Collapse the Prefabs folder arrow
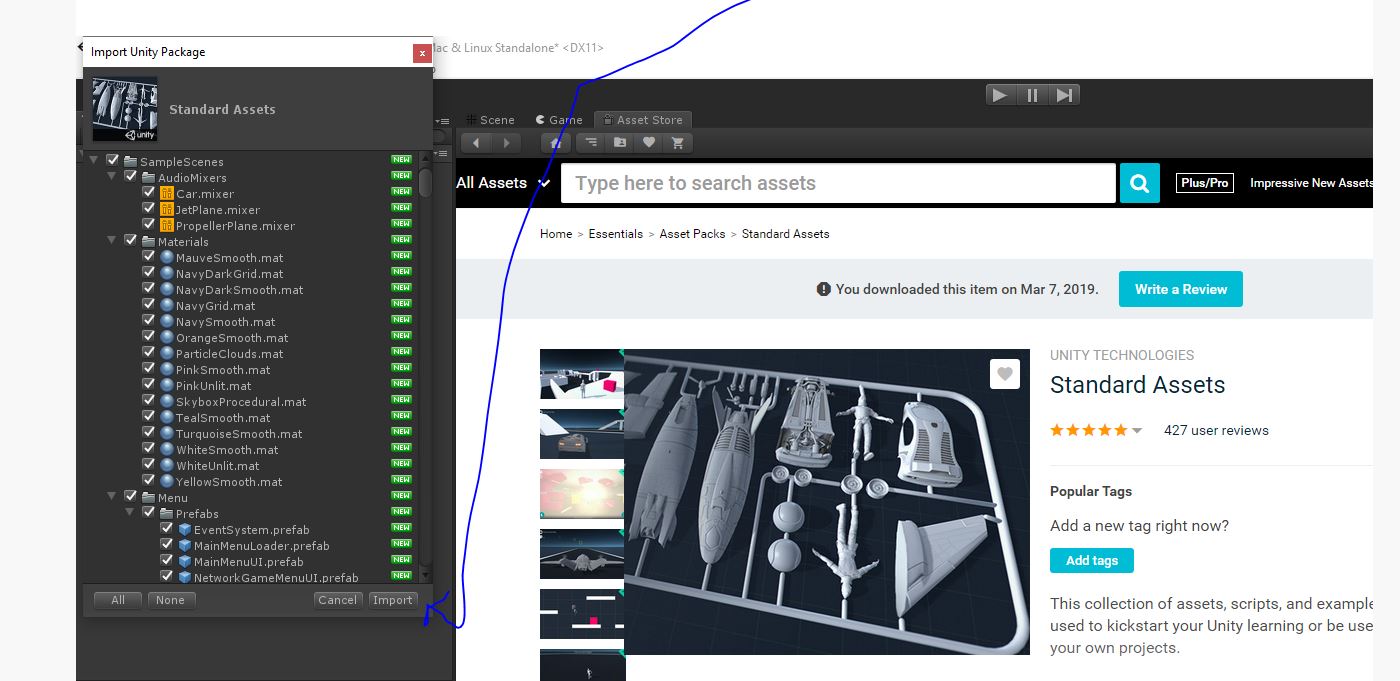The height and width of the screenshot is (681, 1400). coord(130,513)
